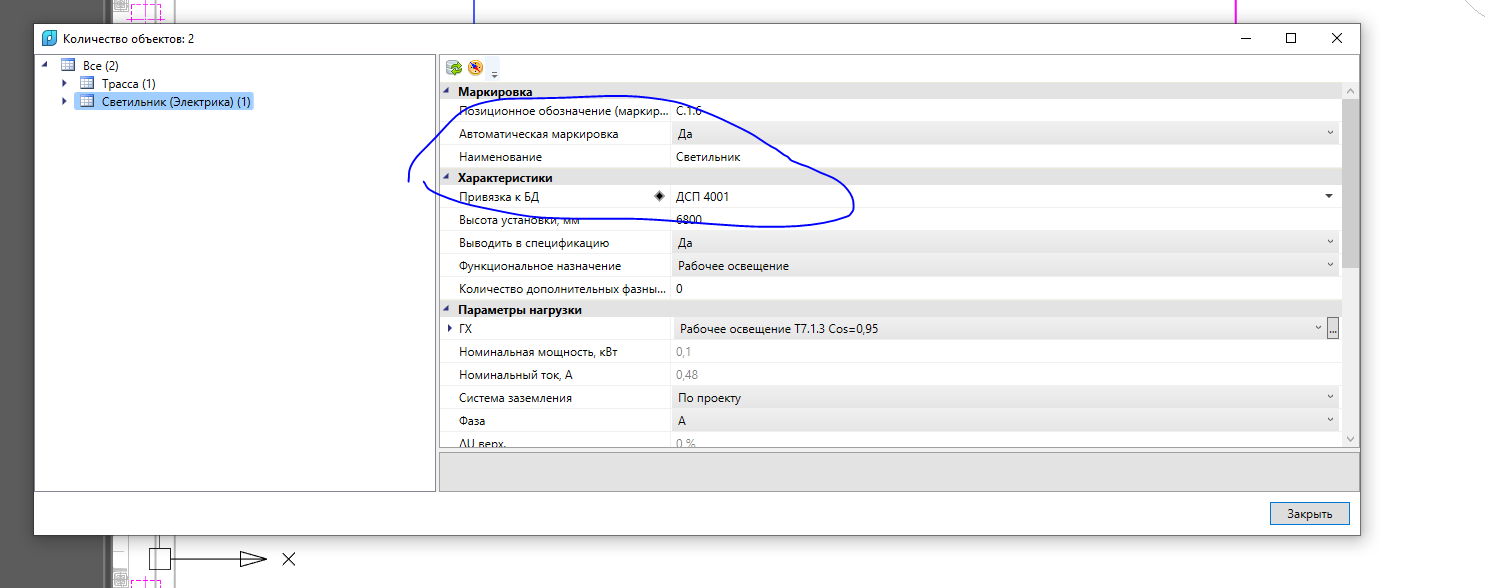
Task: Minimize the Количество объектов window
Action: pos(1246,38)
